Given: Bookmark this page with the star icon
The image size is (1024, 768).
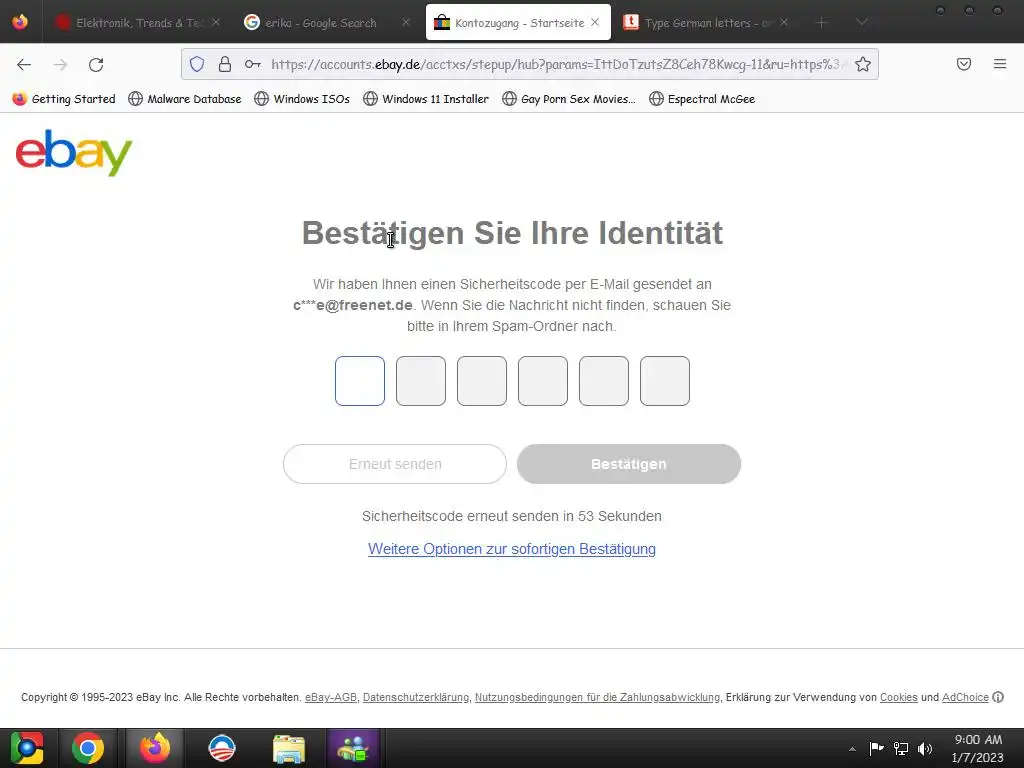Looking at the screenshot, I should tap(863, 64).
